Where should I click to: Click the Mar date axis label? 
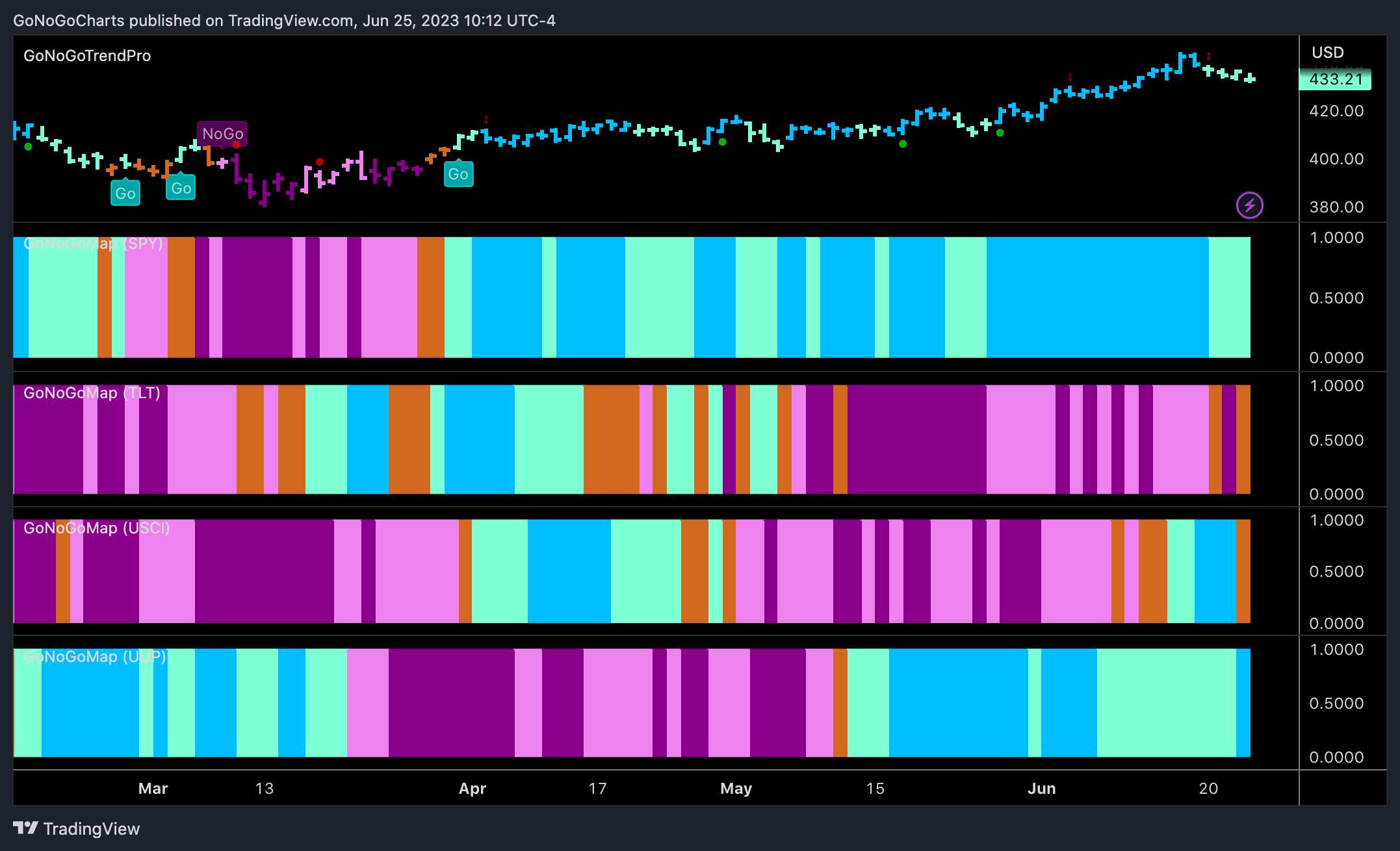(153, 789)
